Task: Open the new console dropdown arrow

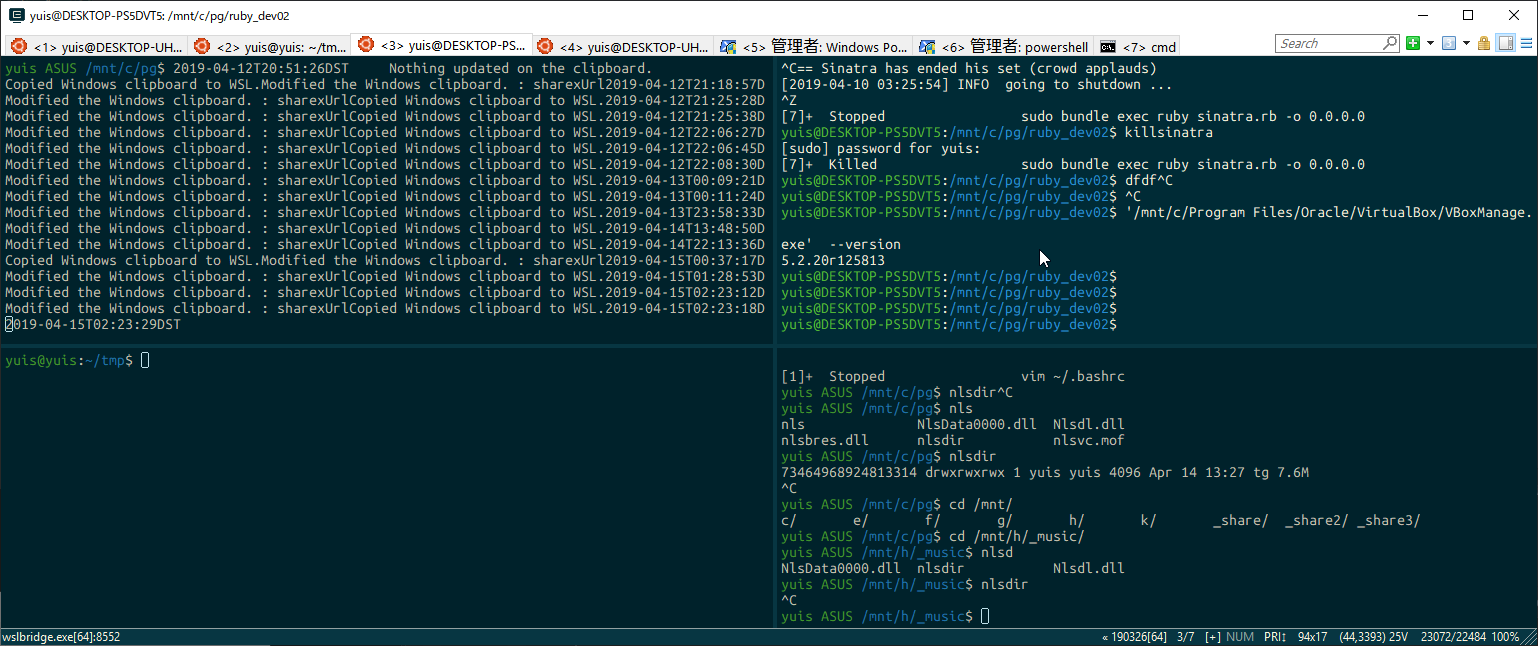Action: coord(1430,44)
